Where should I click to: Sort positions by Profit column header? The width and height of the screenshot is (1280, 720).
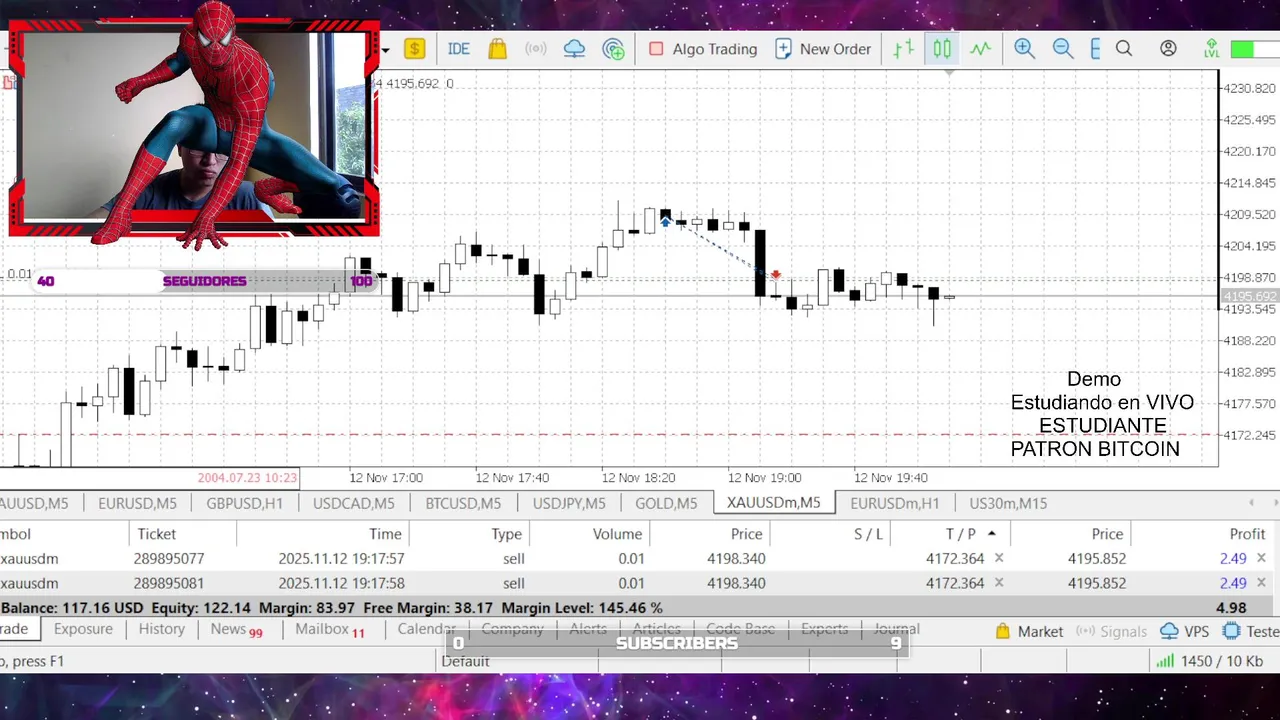[x=1247, y=534]
